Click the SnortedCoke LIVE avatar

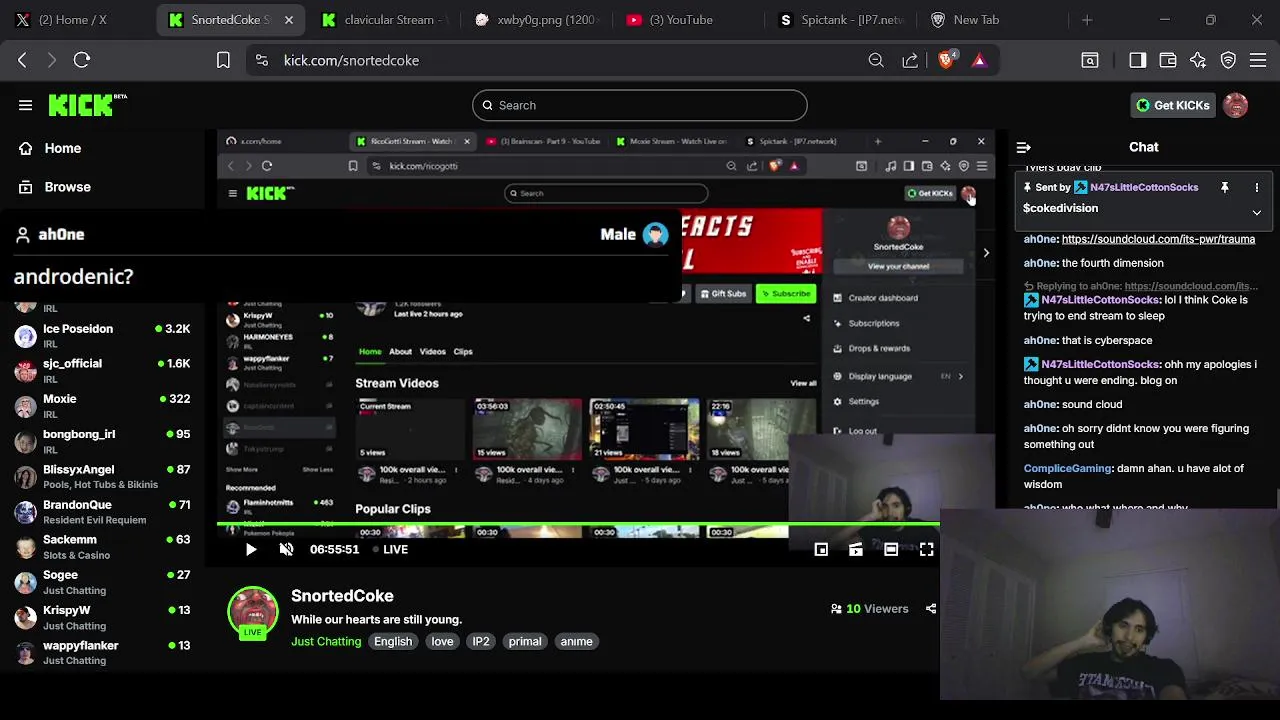[x=253, y=613]
